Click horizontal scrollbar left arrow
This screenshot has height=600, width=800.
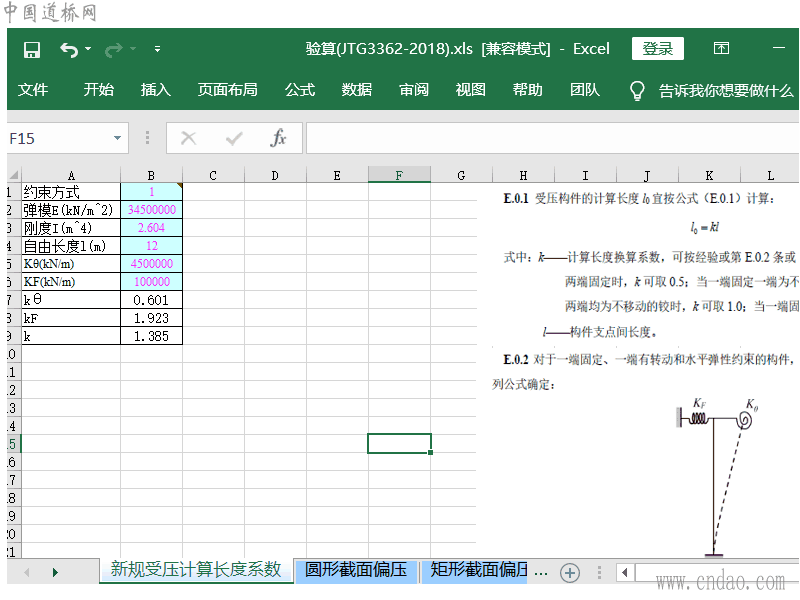624,572
